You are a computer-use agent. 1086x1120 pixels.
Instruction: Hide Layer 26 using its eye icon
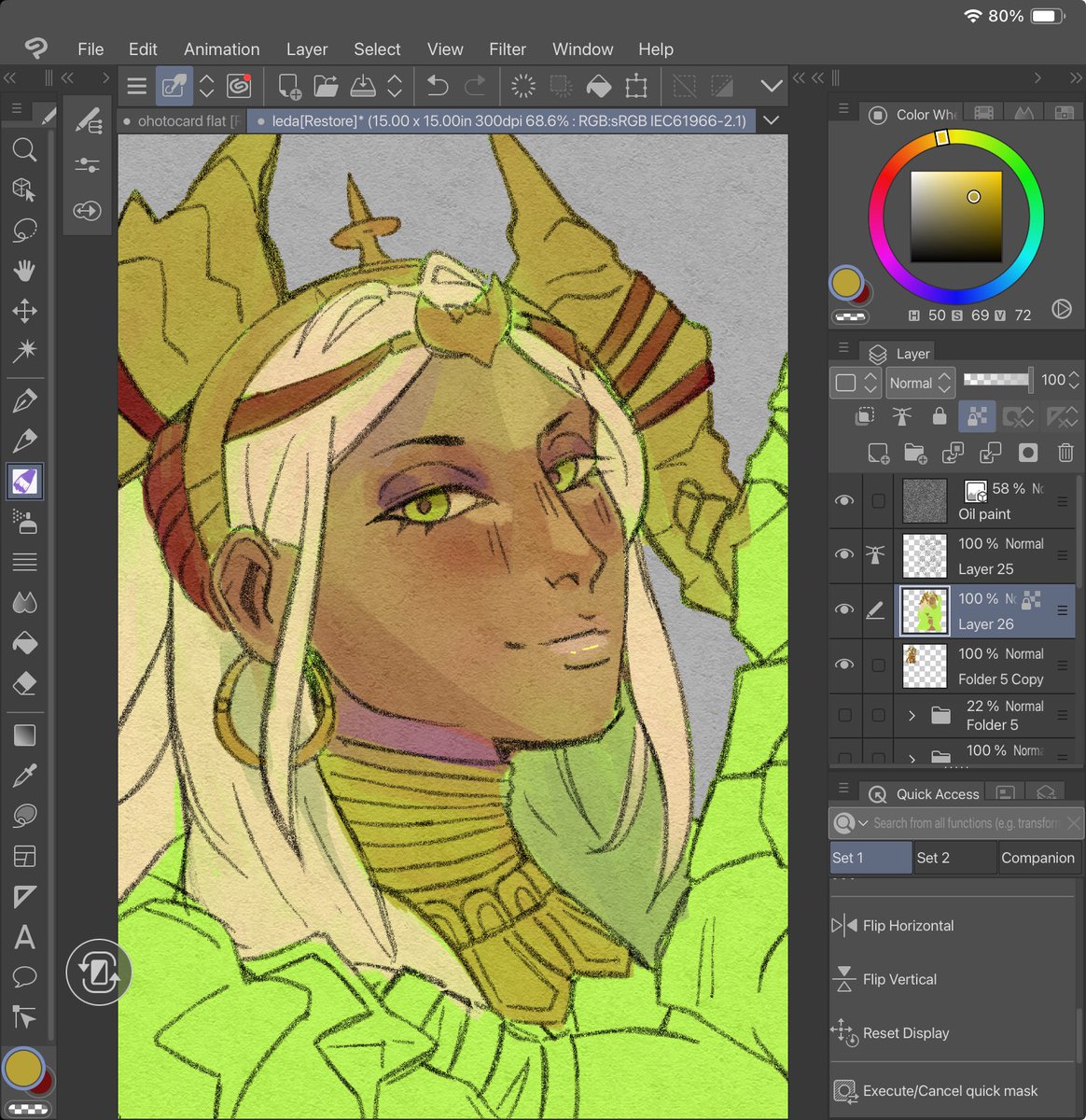coord(844,609)
